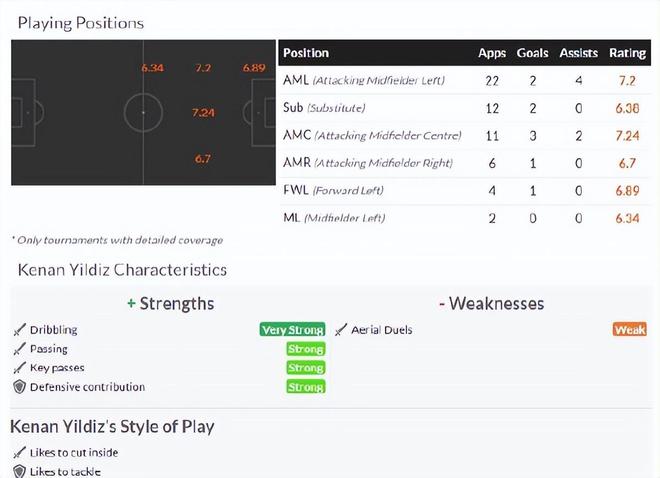Click the shield icon beside Defensive contribution

pos(19,387)
